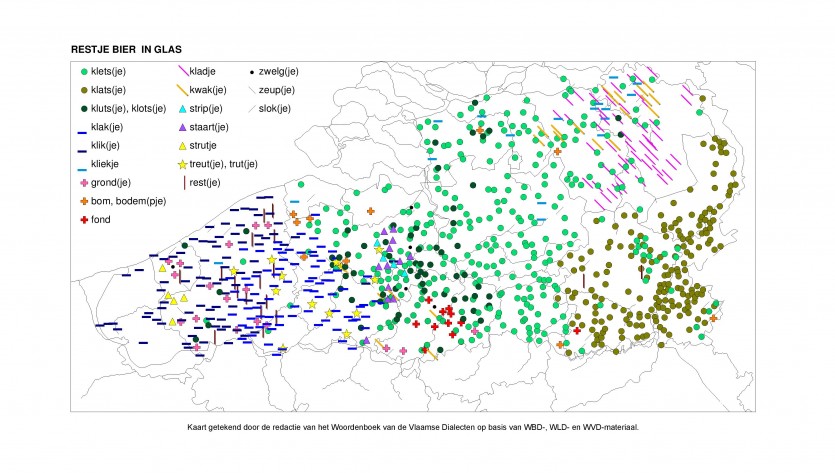Click the thin gray backslash beside zeup(je)

[x=252, y=90]
